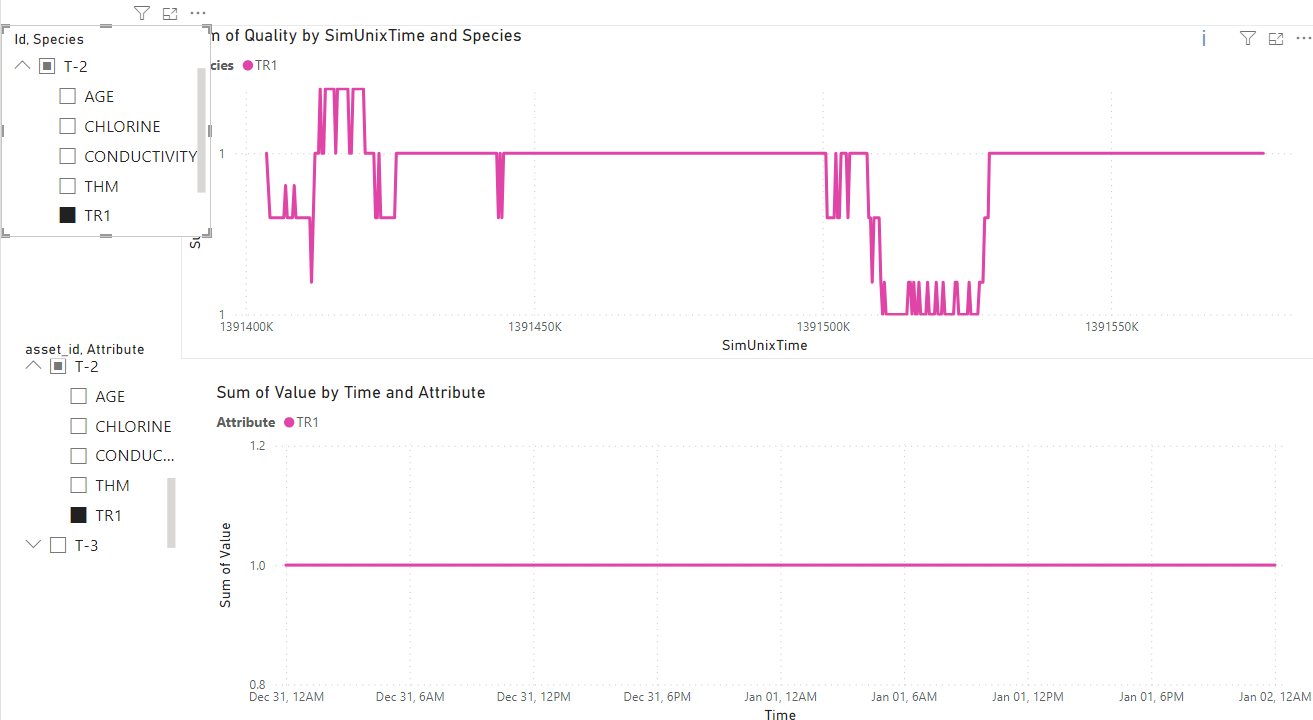The height and width of the screenshot is (720, 1313).
Task: Open filter icon on slicer header
Action: (141, 13)
